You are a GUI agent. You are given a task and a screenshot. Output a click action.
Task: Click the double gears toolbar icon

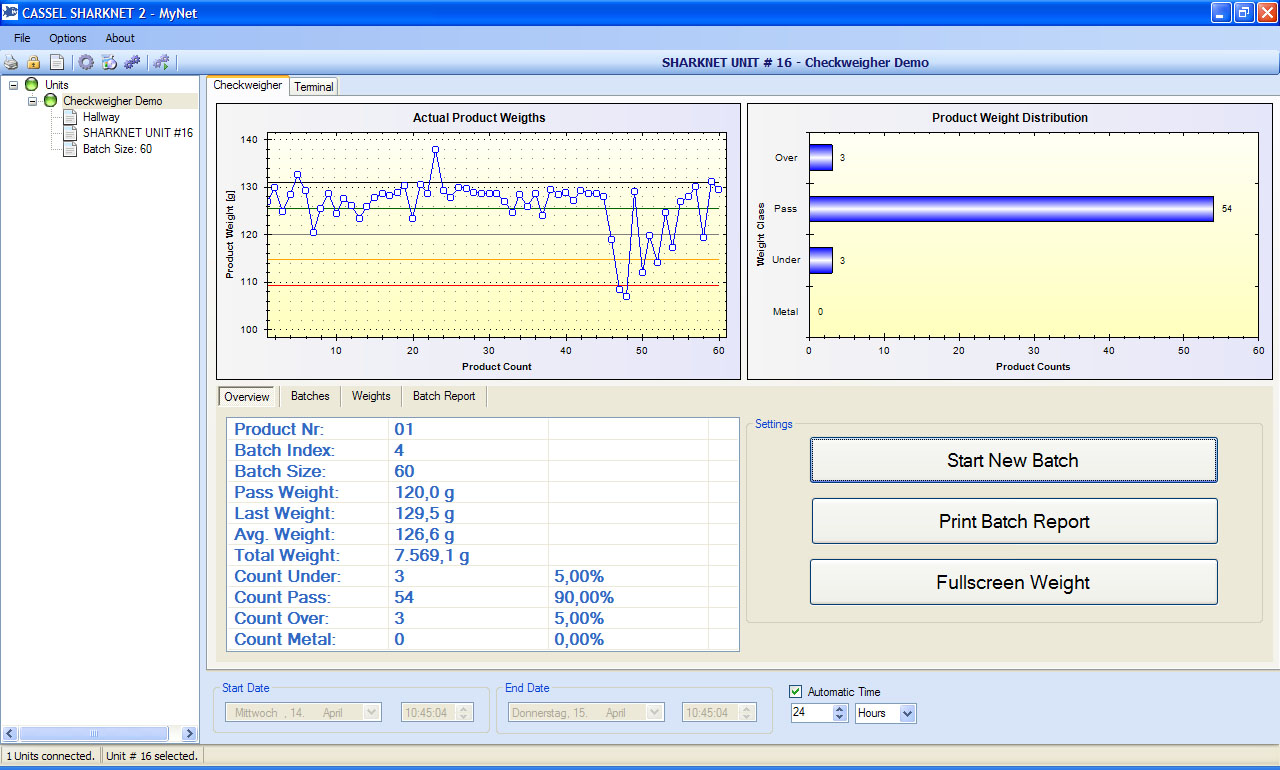[x=132, y=62]
